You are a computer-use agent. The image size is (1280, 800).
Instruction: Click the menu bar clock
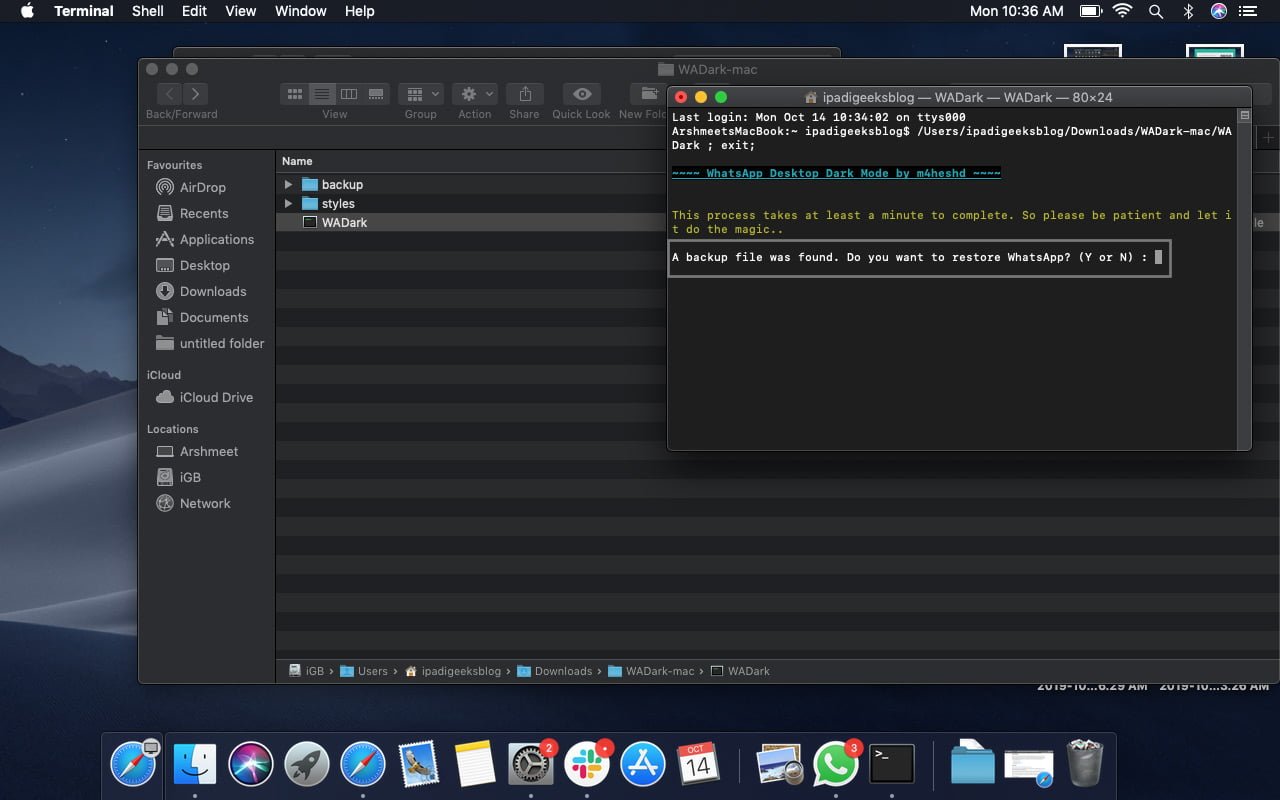point(1016,11)
